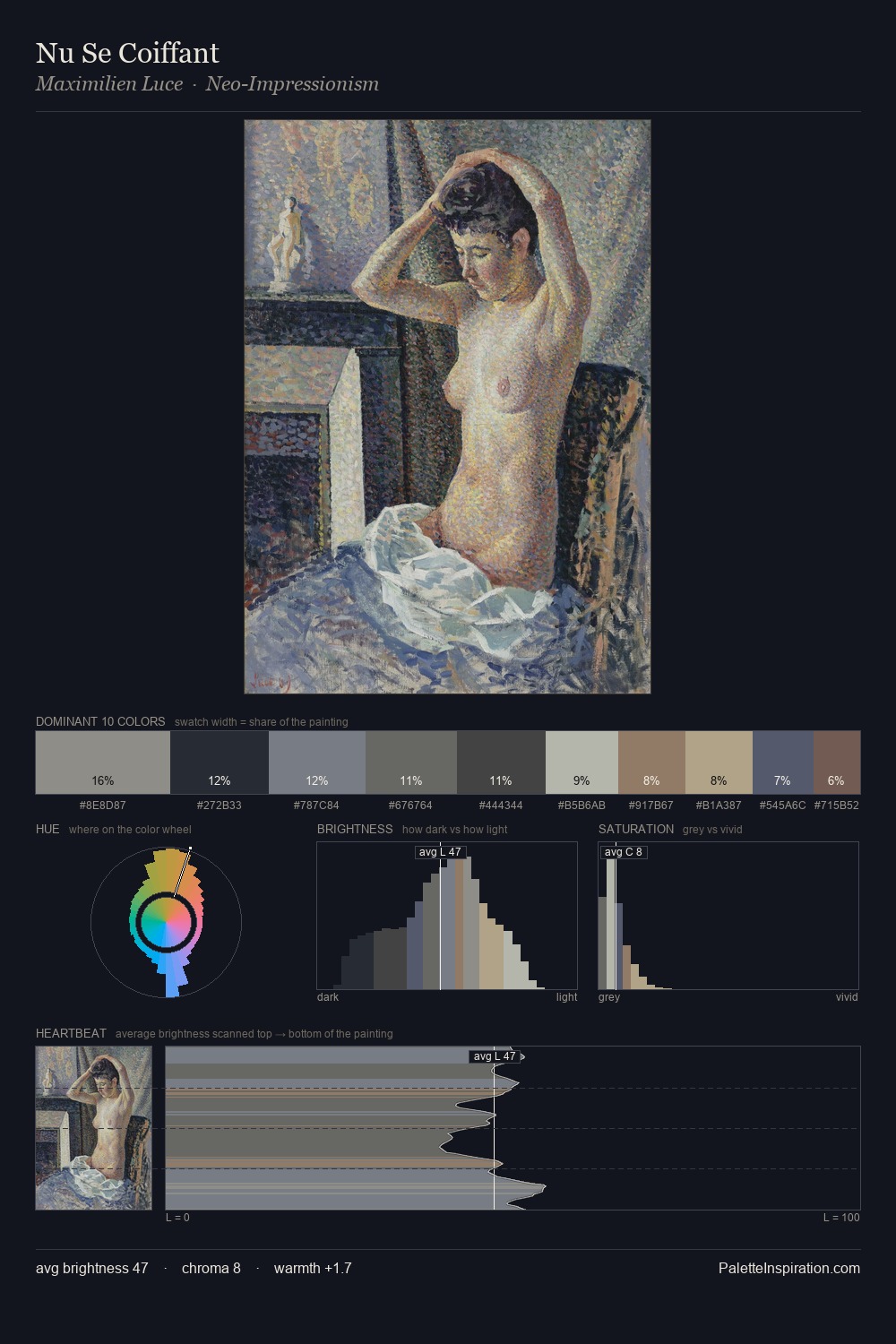
Task: Click hex code #444344 label
Action: pos(501,806)
